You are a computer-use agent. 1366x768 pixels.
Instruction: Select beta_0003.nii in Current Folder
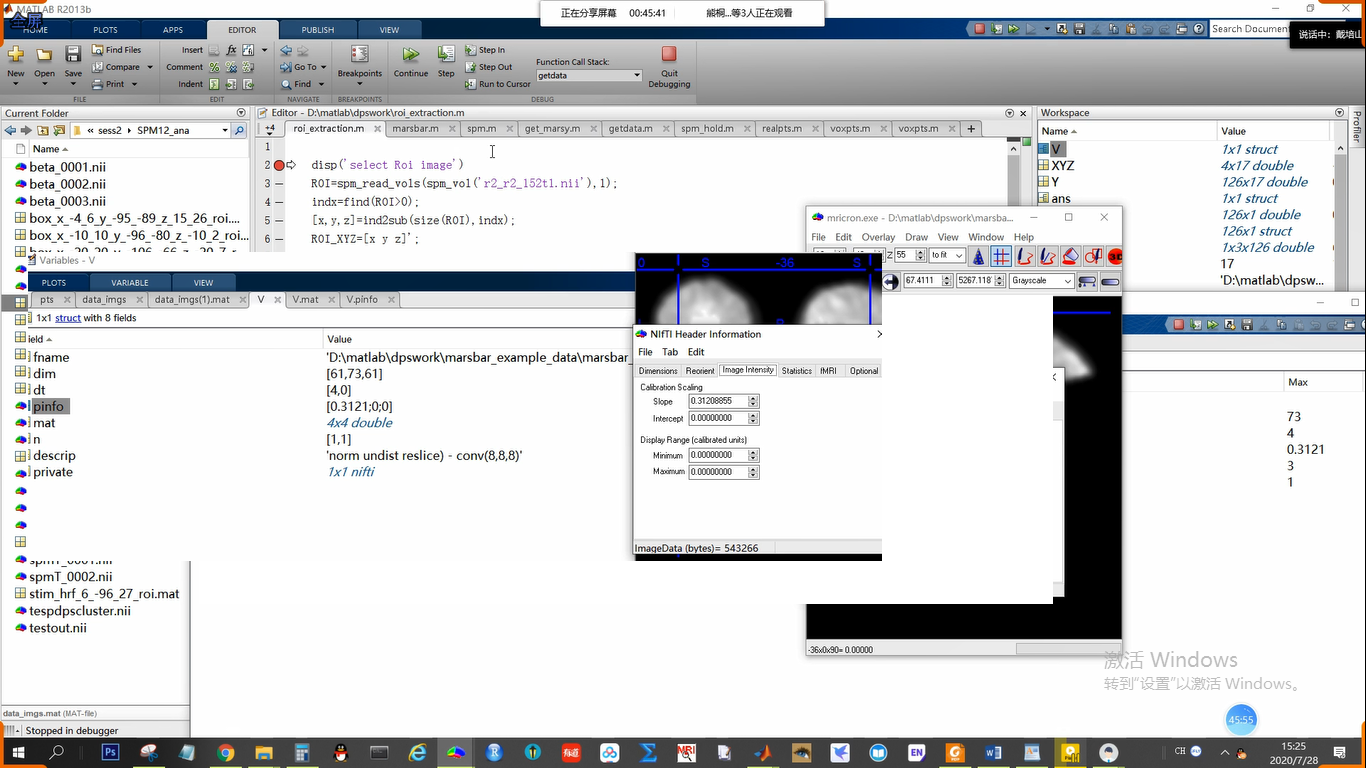(67, 201)
